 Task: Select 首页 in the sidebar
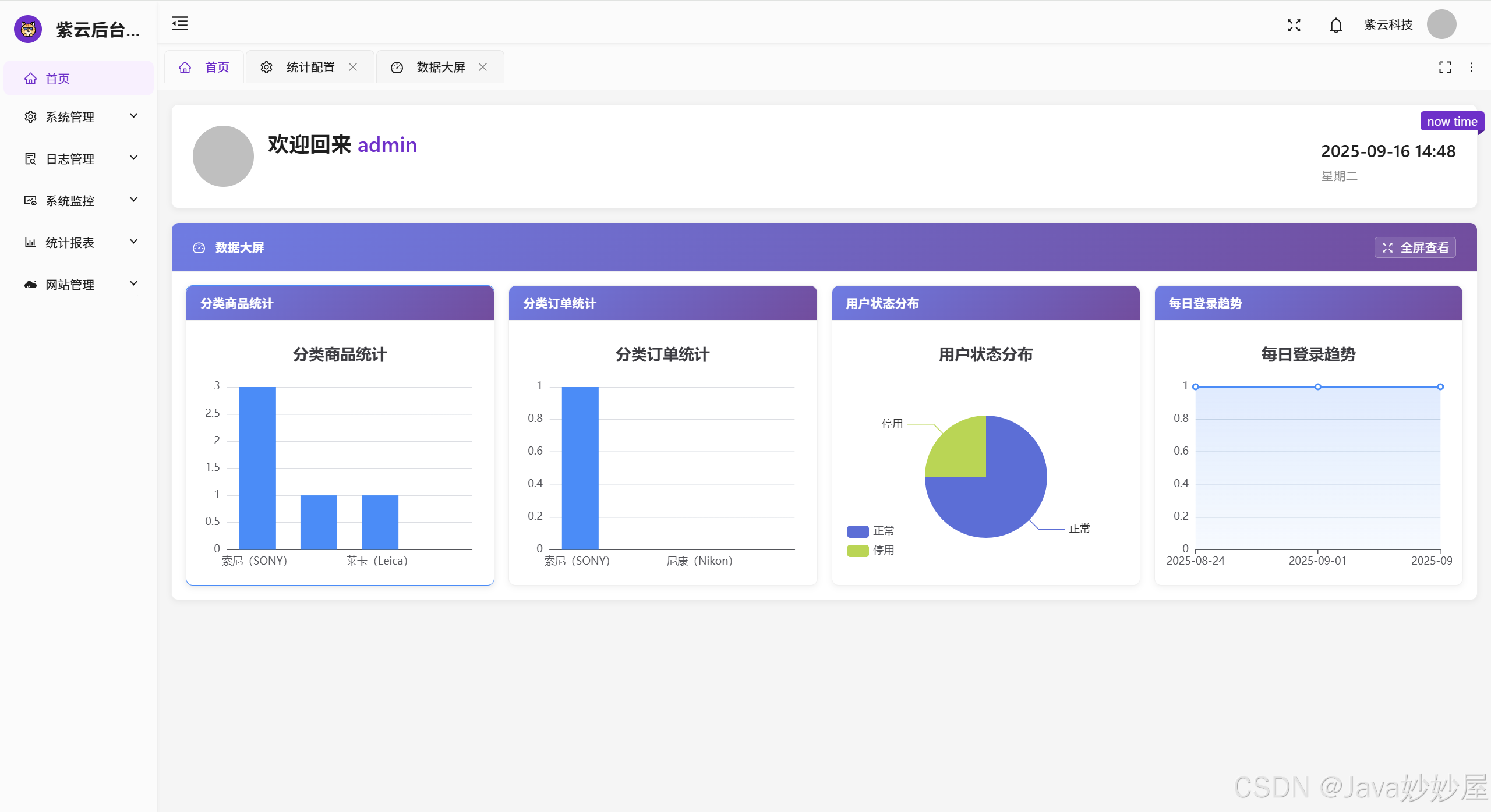tap(79, 78)
